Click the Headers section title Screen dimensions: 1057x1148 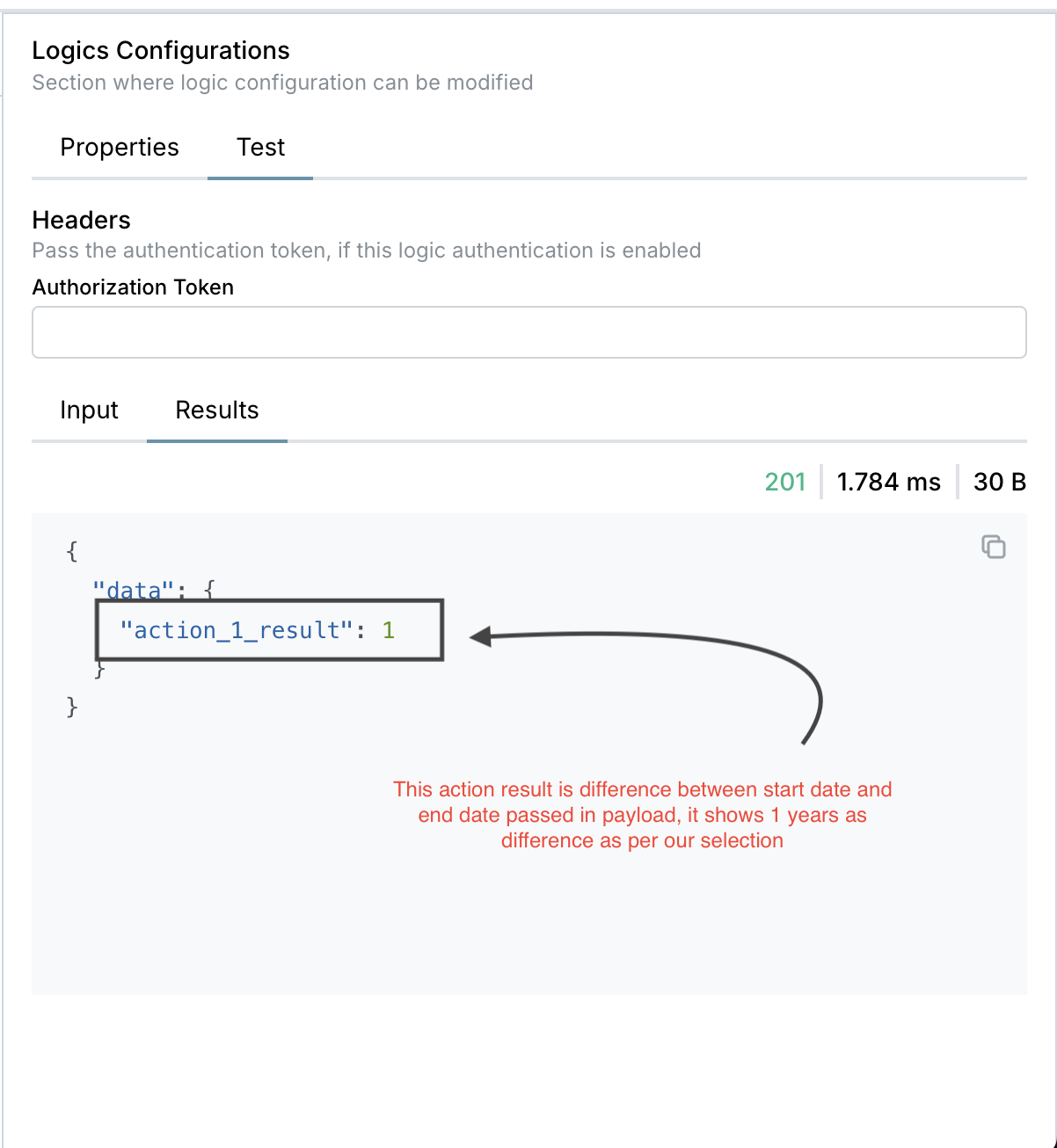point(81,221)
